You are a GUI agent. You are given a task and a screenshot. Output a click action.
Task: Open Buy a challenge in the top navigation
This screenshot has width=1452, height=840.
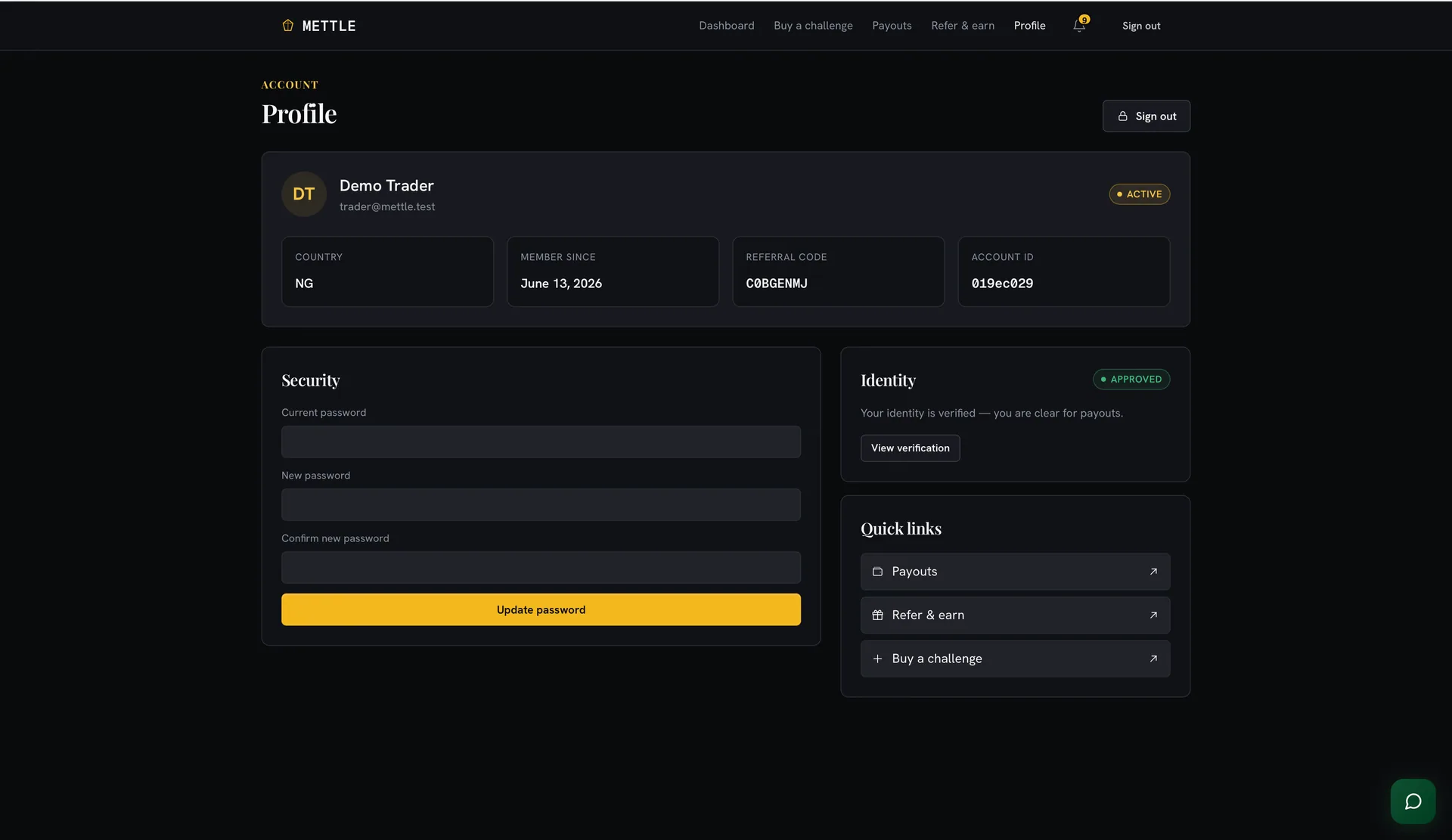click(x=813, y=26)
